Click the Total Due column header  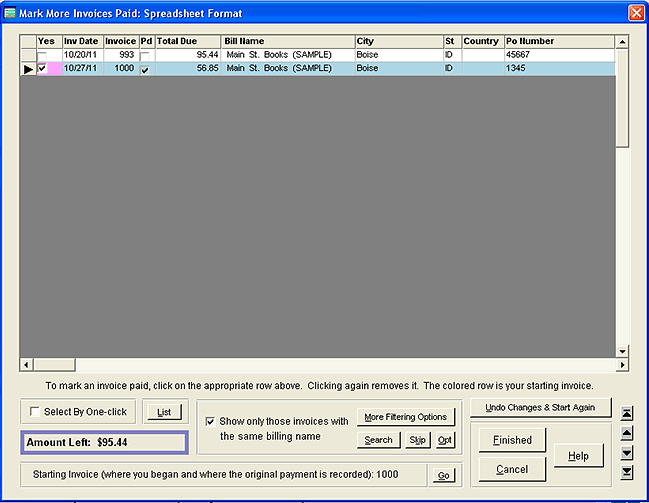click(x=187, y=41)
